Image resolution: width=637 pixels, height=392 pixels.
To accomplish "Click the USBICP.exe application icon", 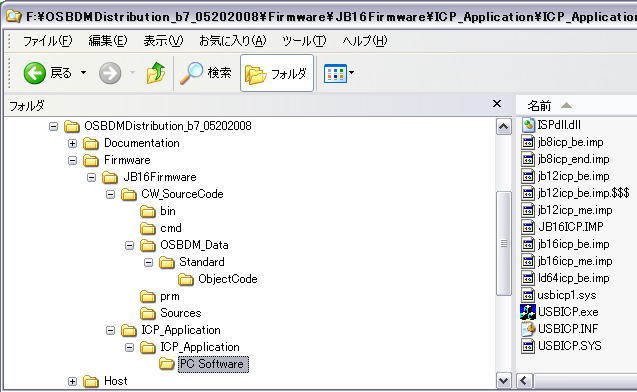I will click(528, 312).
